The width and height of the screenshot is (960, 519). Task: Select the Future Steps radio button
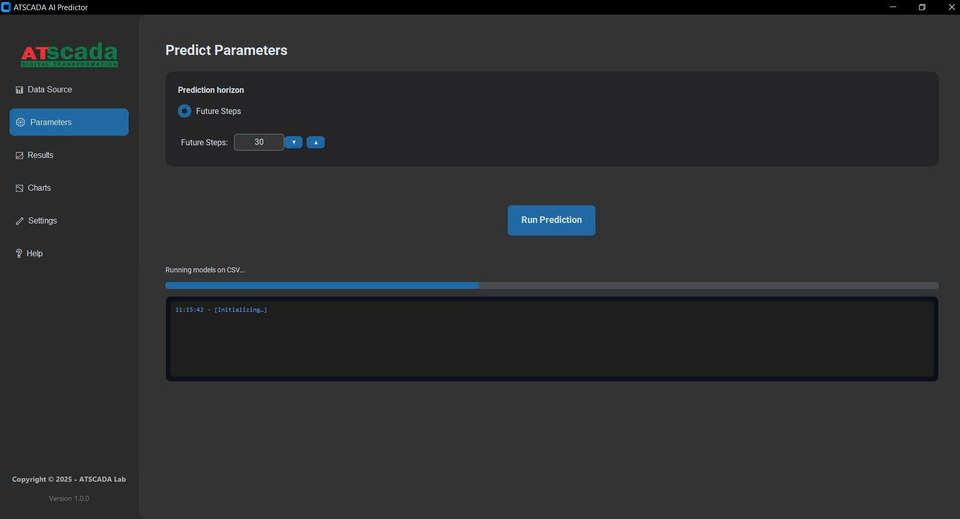click(x=184, y=111)
